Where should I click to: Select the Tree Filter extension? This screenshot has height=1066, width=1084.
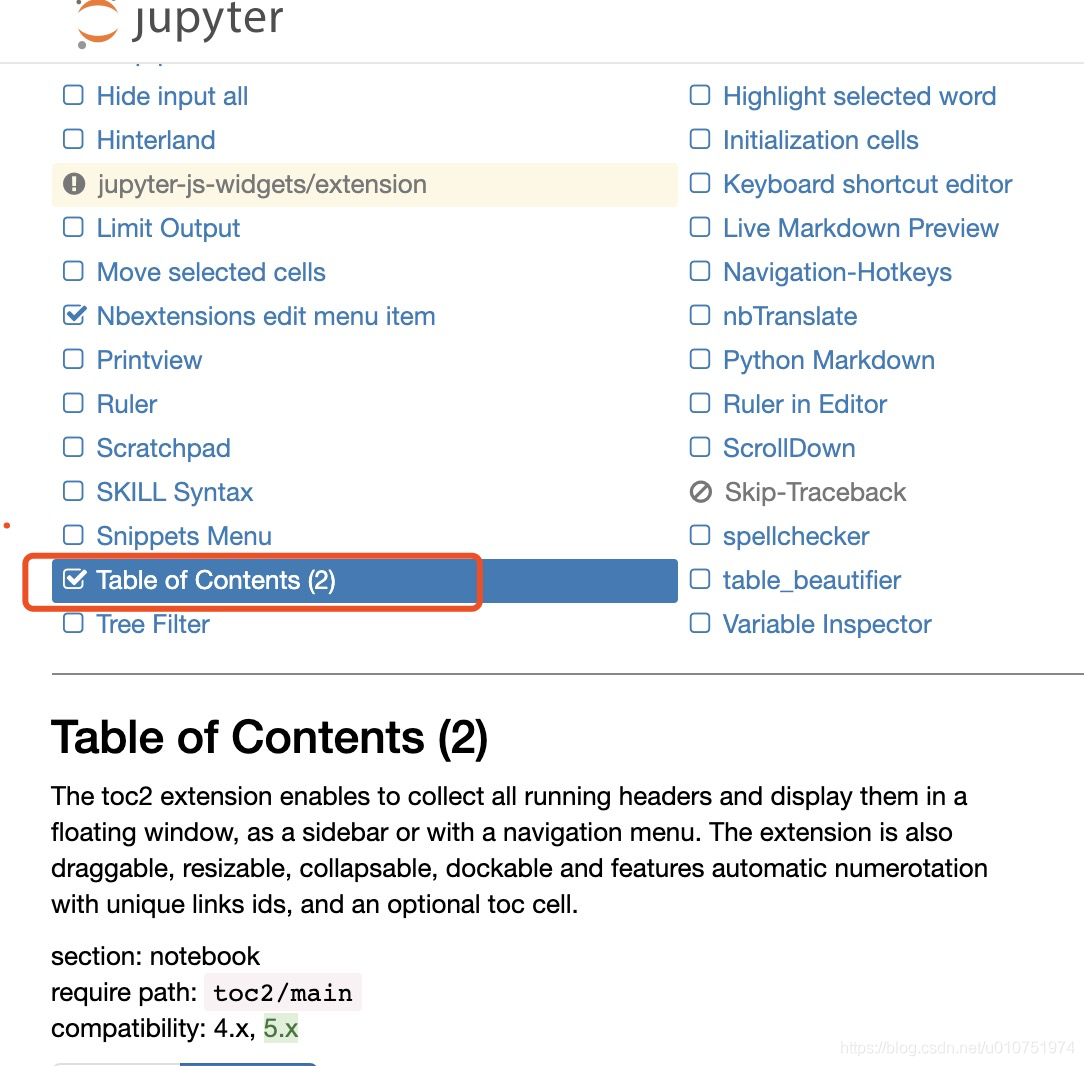pyautogui.click(x=153, y=624)
